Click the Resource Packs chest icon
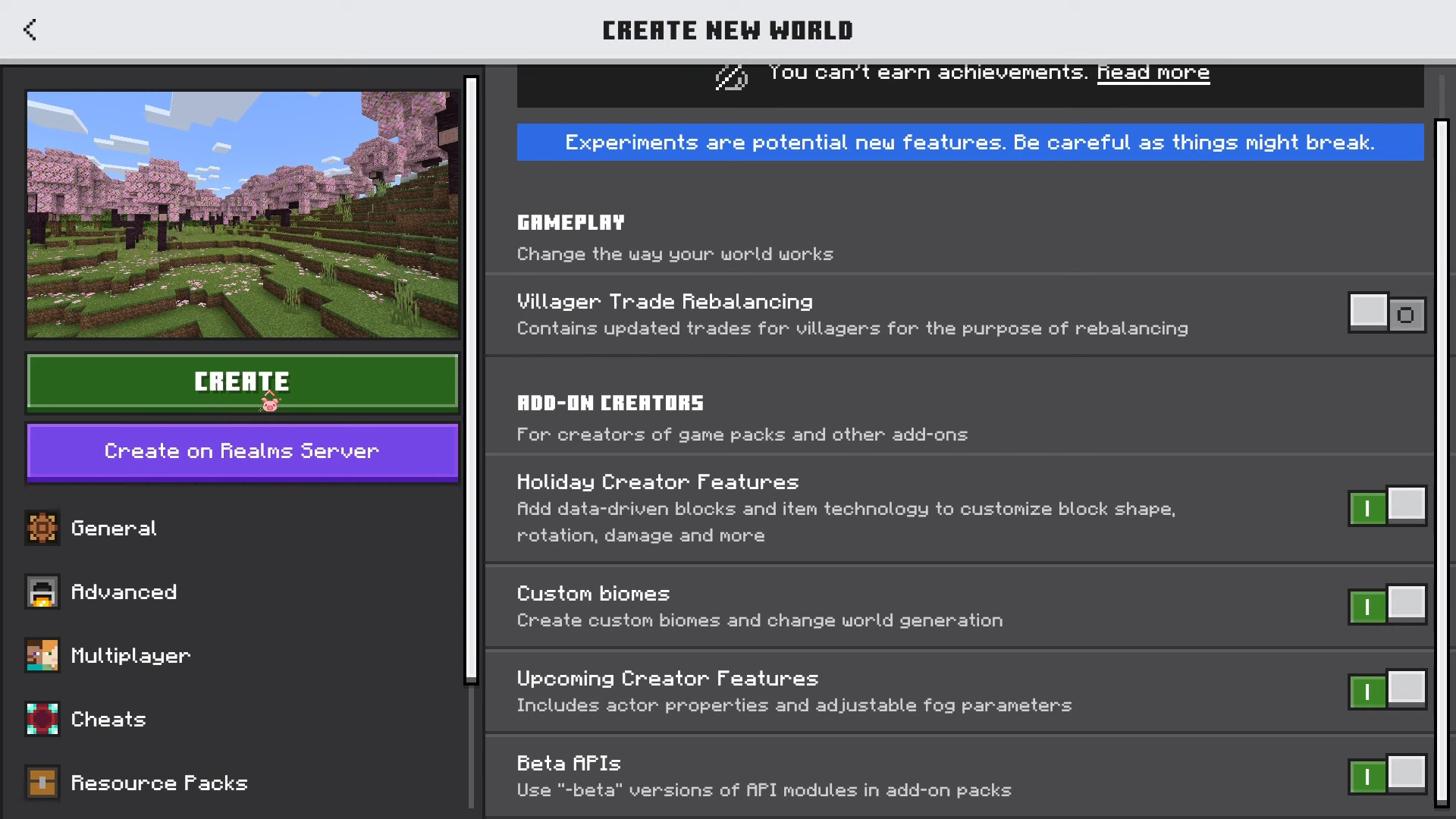The height and width of the screenshot is (819, 1456). click(42, 783)
